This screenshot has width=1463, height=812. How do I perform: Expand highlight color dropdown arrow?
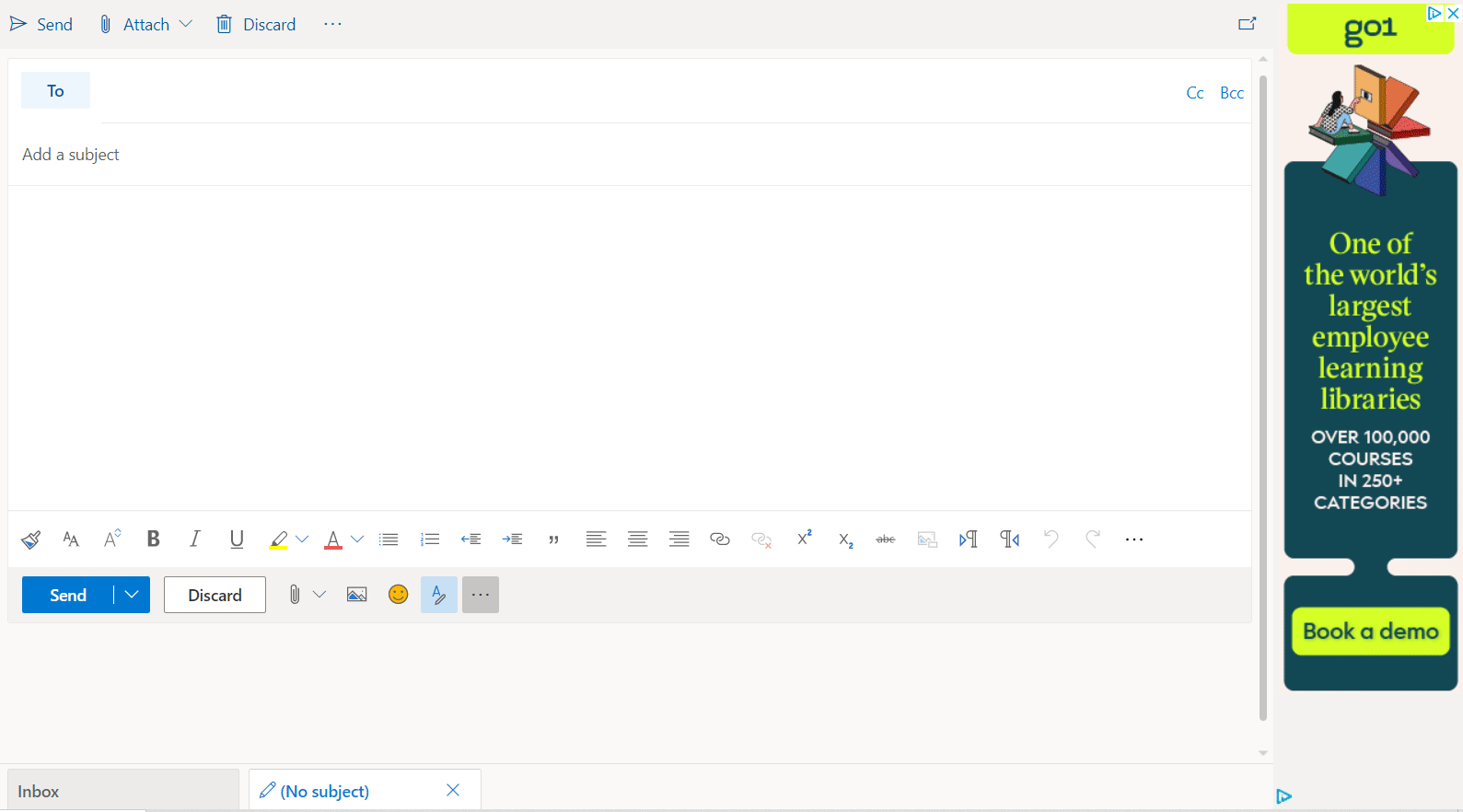pos(302,539)
